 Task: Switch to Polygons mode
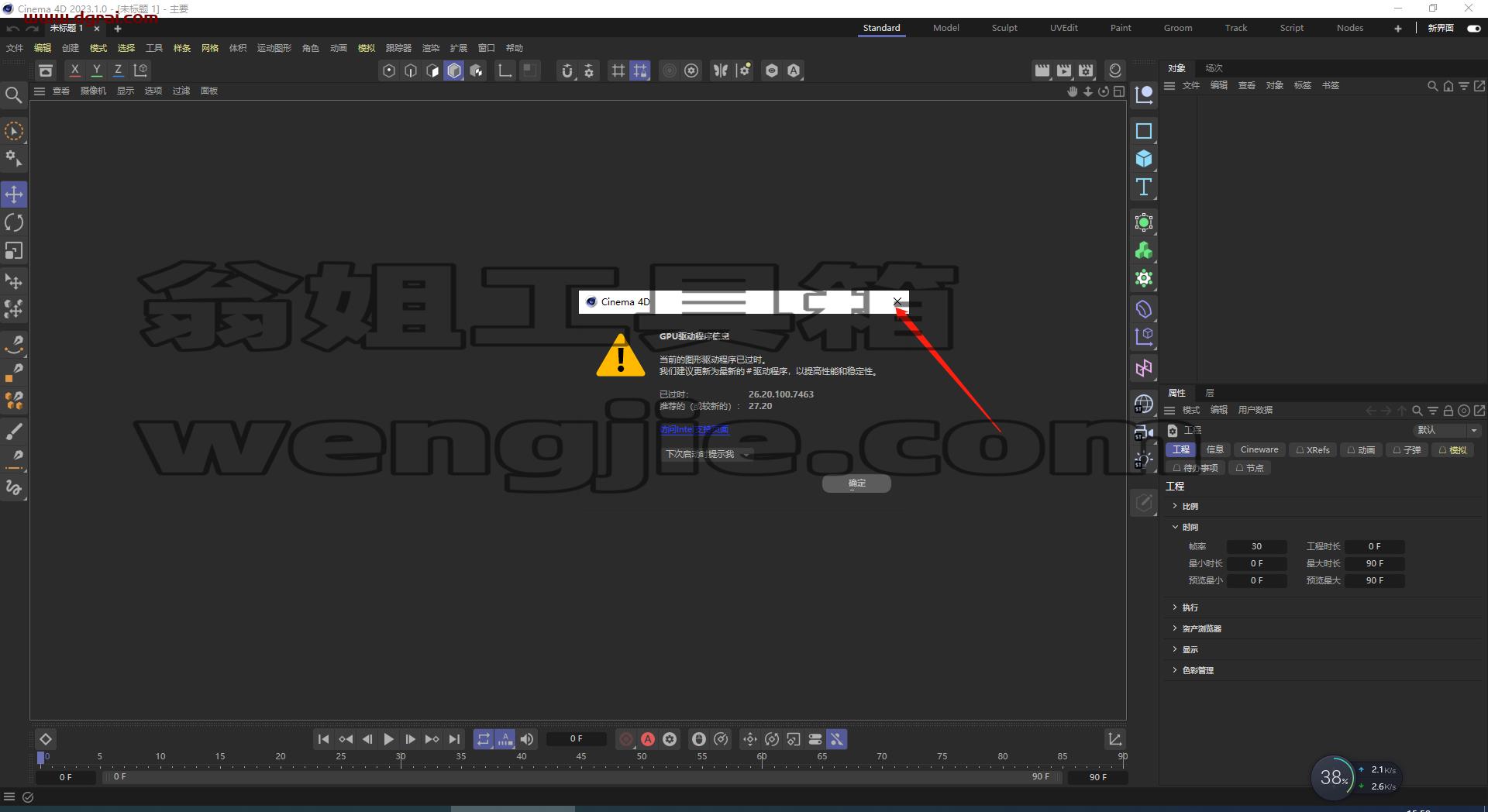[432, 71]
